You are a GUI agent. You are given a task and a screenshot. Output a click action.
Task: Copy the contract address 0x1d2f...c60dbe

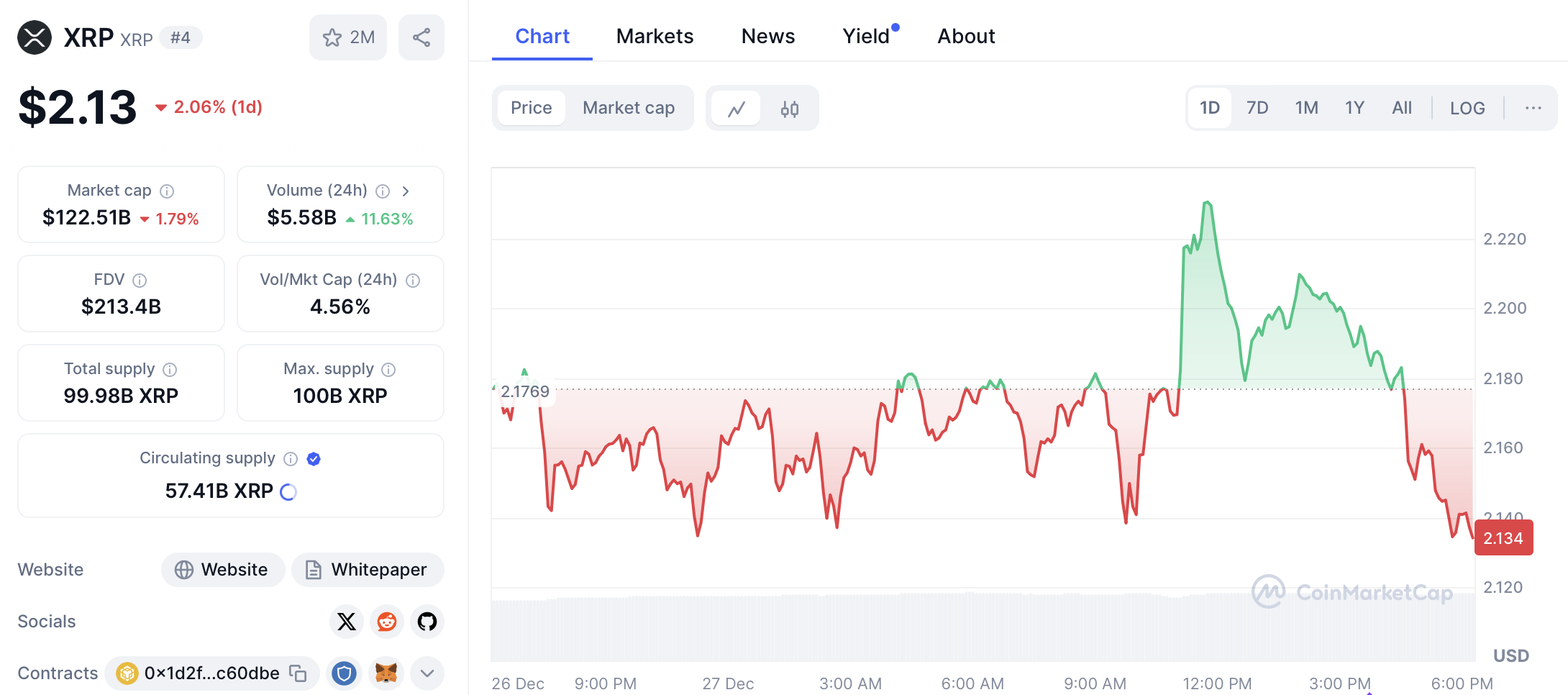(298, 673)
